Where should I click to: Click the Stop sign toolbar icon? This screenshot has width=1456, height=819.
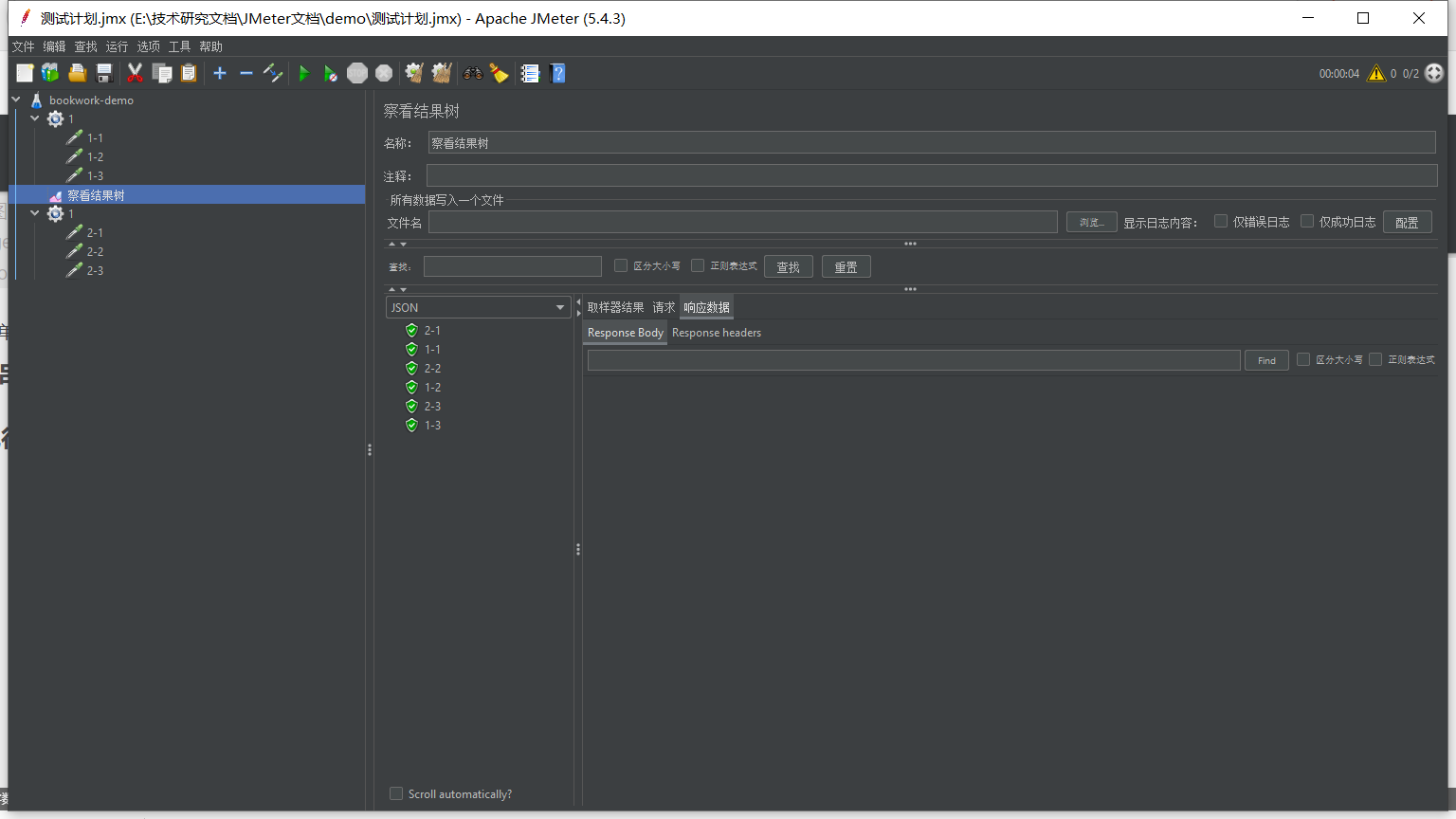(356, 73)
